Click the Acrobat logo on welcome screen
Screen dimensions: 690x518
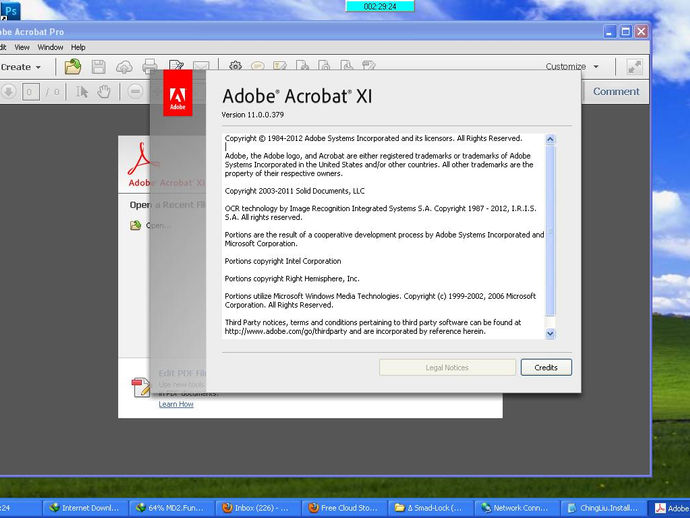(x=141, y=159)
